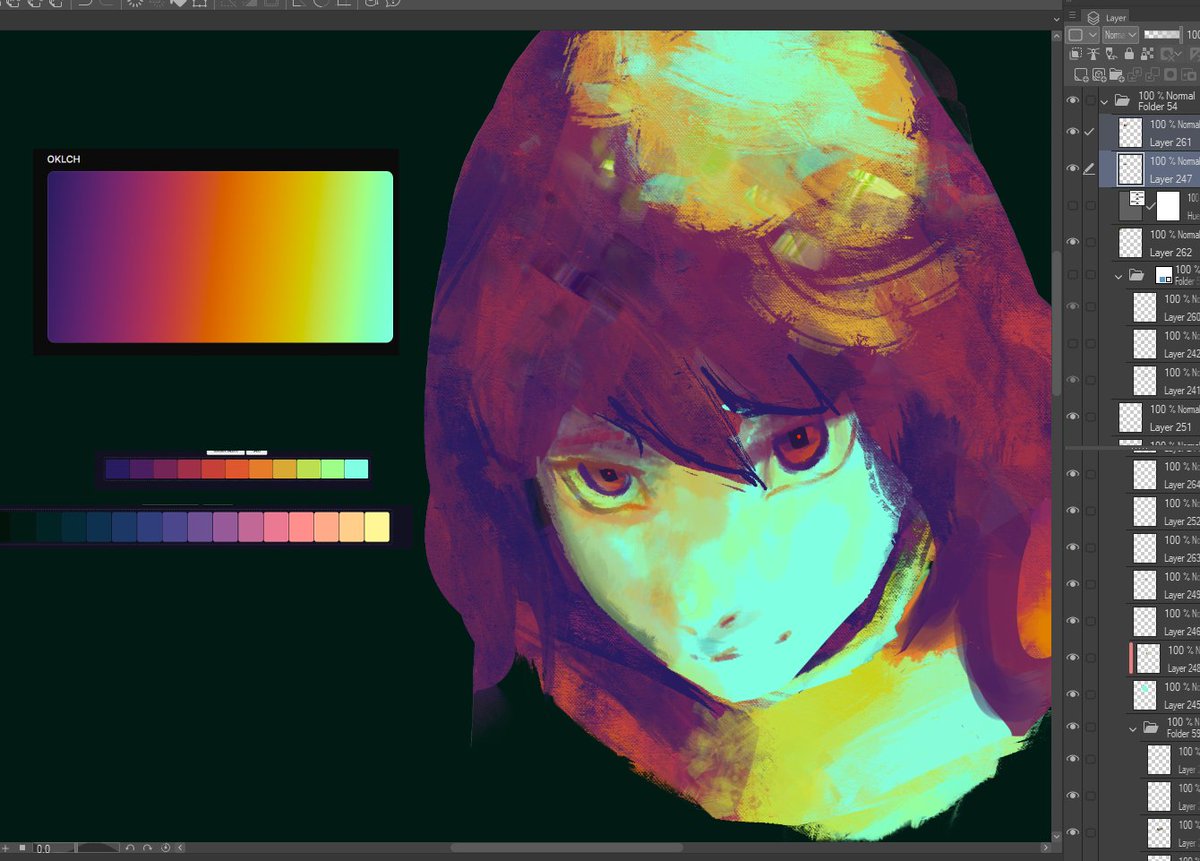Hide Layer 264 using its eye

tap(1073, 475)
